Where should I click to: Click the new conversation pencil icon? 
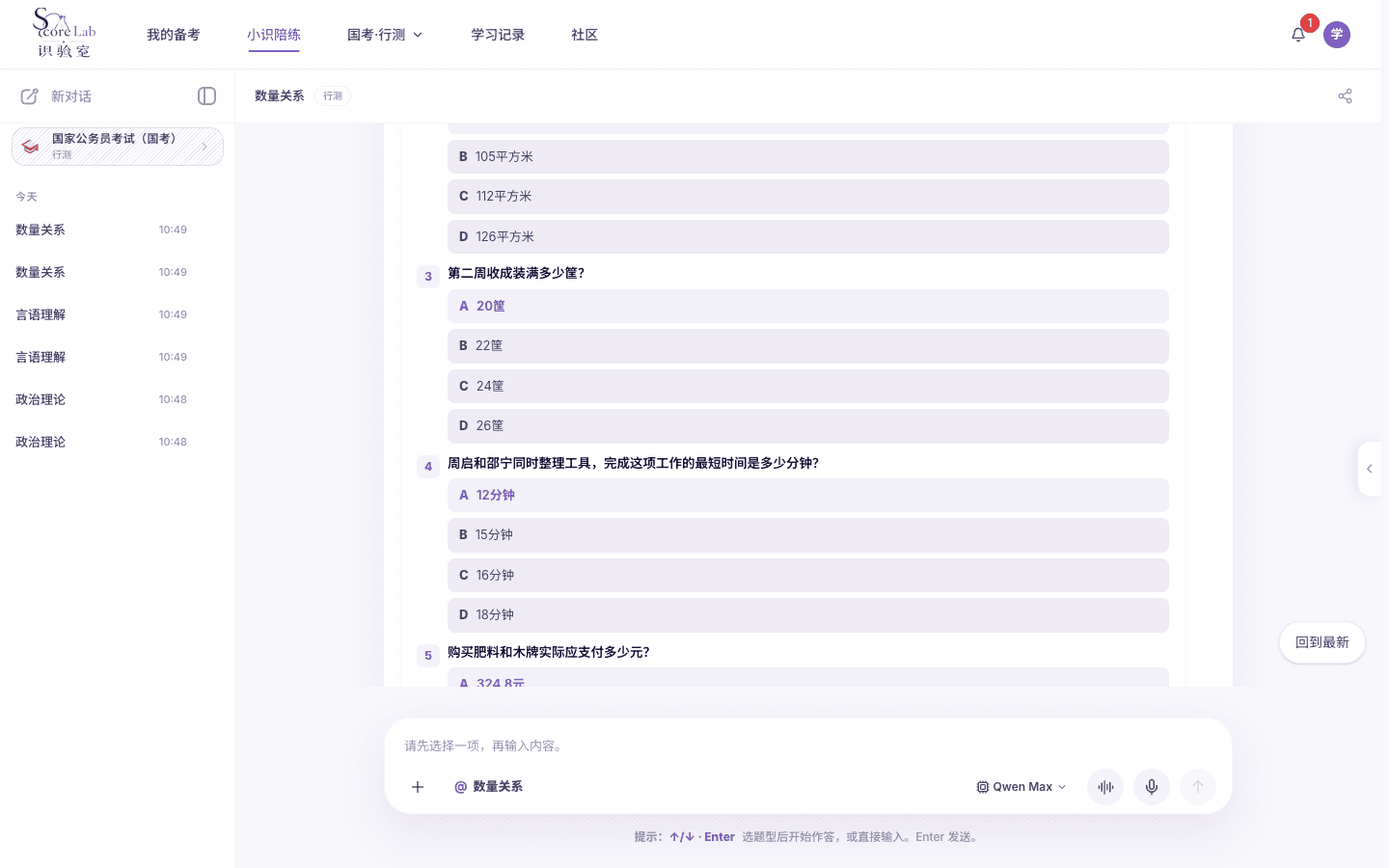click(30, 96)
